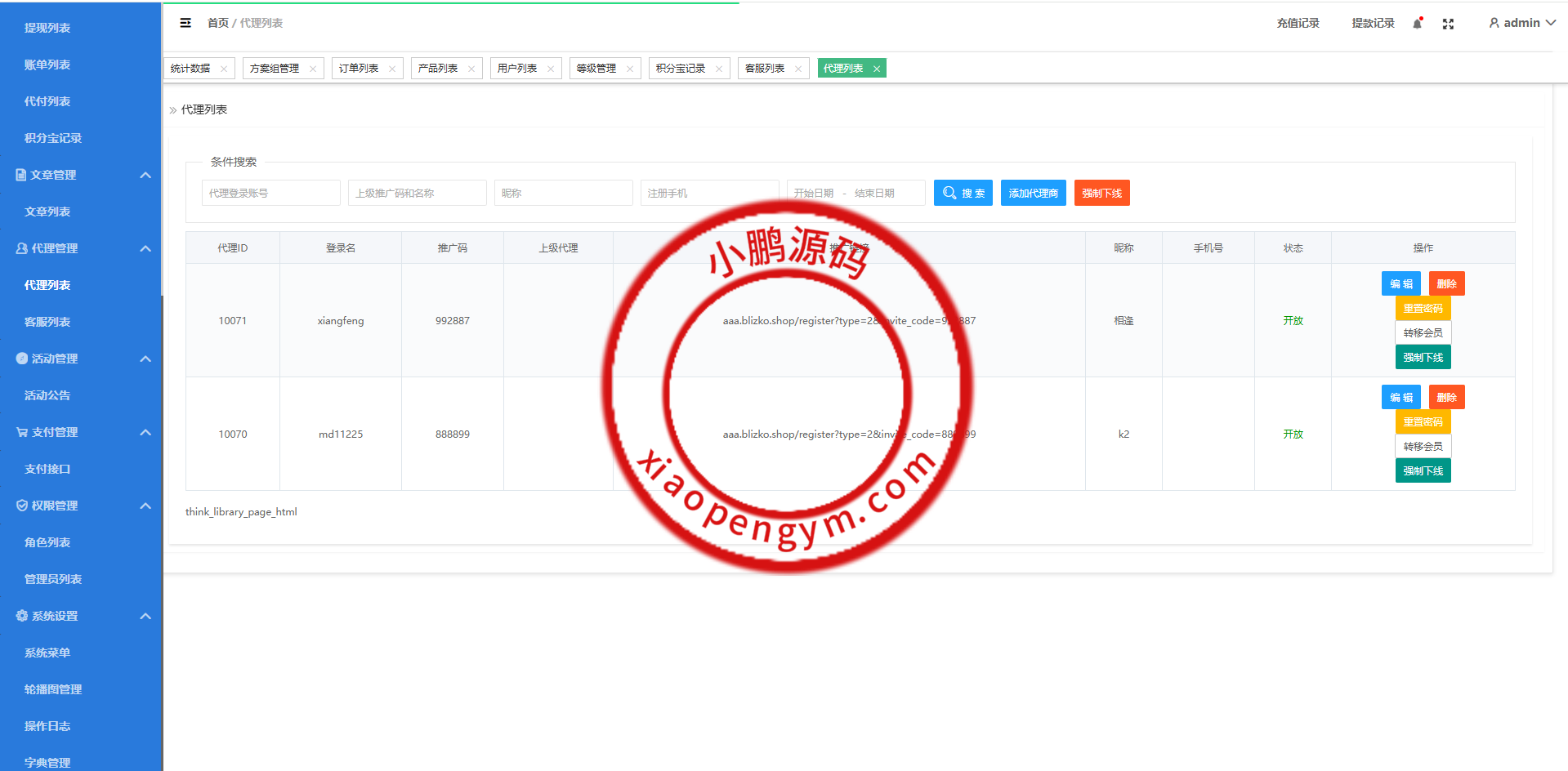This screenshot has height=771, width=1568.
Task: Click the sidebar collapse hamburger icon
Action: click(x=185, y=23)
